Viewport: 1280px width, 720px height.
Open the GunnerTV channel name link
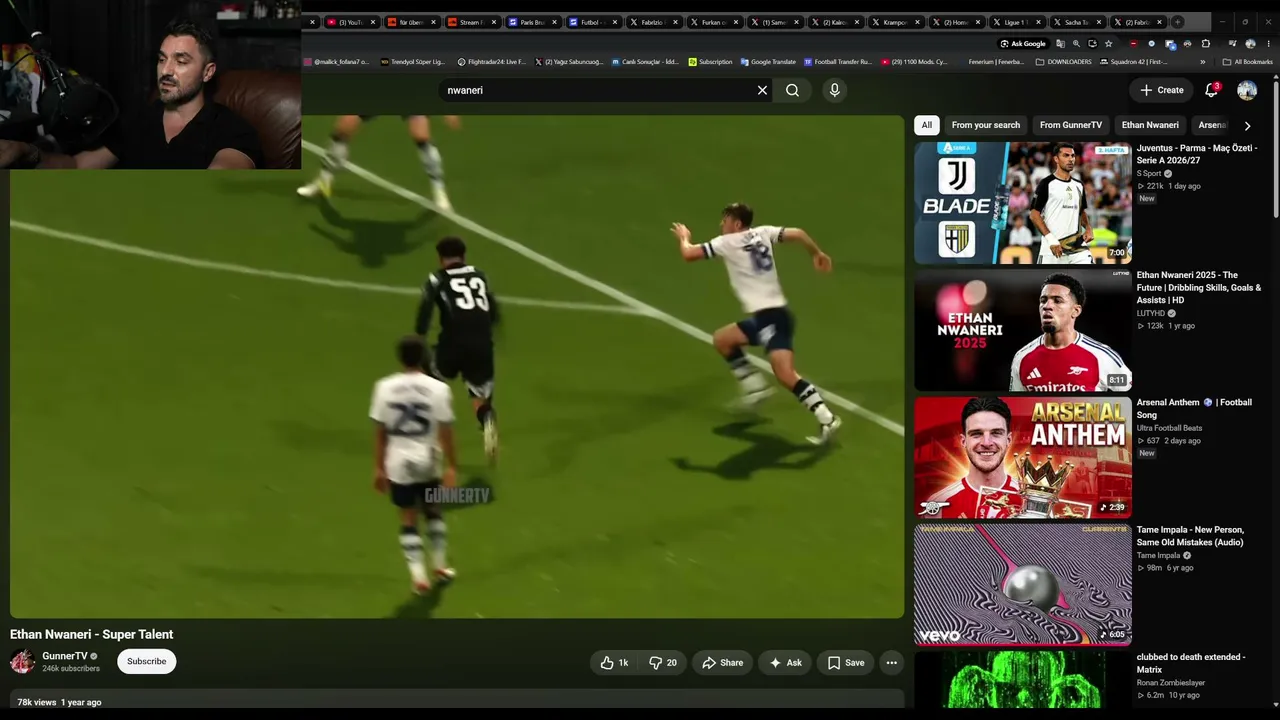pyautogui.click(x=65, y=656)
